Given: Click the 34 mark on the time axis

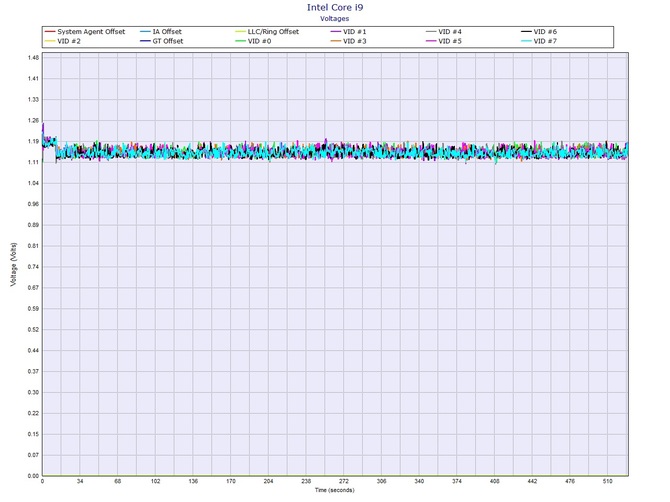Looking at the screenshot, I should tap(80, 481).
